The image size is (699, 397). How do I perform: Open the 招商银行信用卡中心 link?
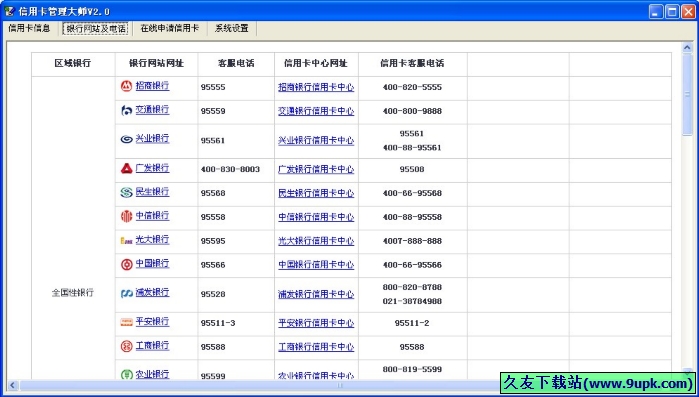[316, 88]
